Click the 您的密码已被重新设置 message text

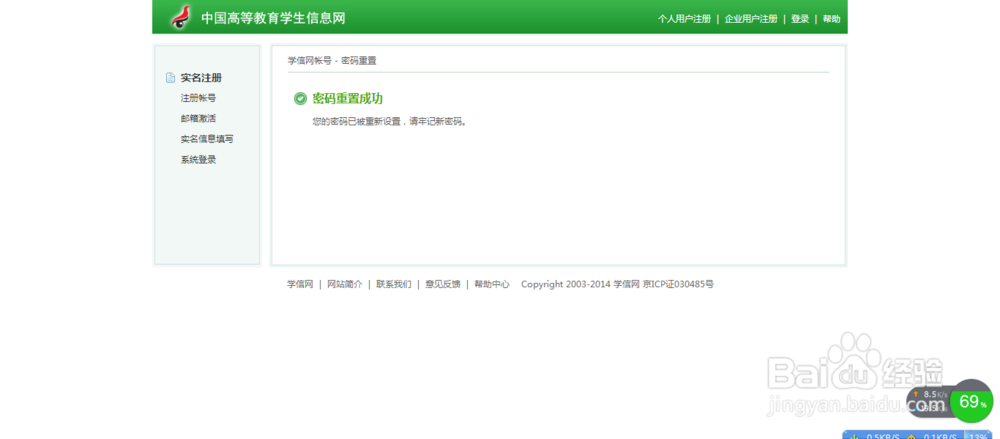pyautogui.click(x=390, y=121)
